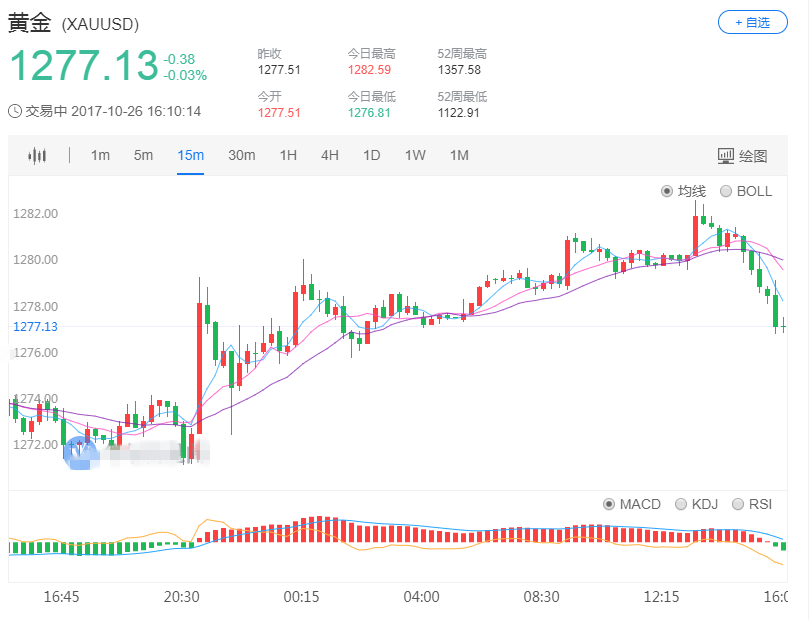This screenshot has height=620, width=809.
Task: Add gold to watchlist via +自选 button
Action: tap(751, 22)
